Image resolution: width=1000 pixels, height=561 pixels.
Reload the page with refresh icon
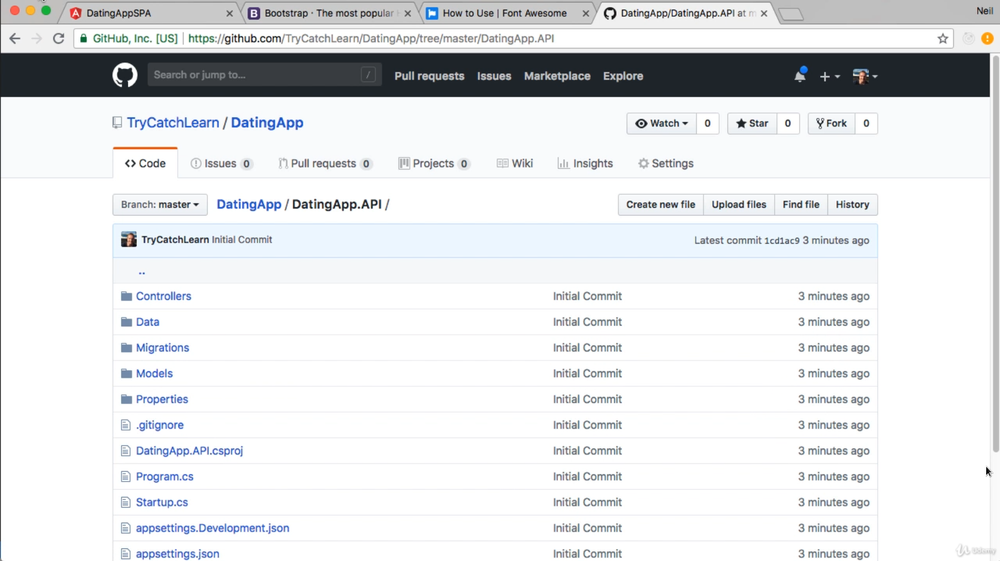[58, 38]
